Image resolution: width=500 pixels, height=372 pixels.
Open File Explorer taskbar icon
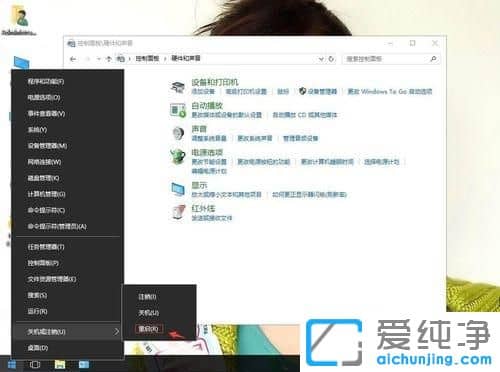coord(59,364)
